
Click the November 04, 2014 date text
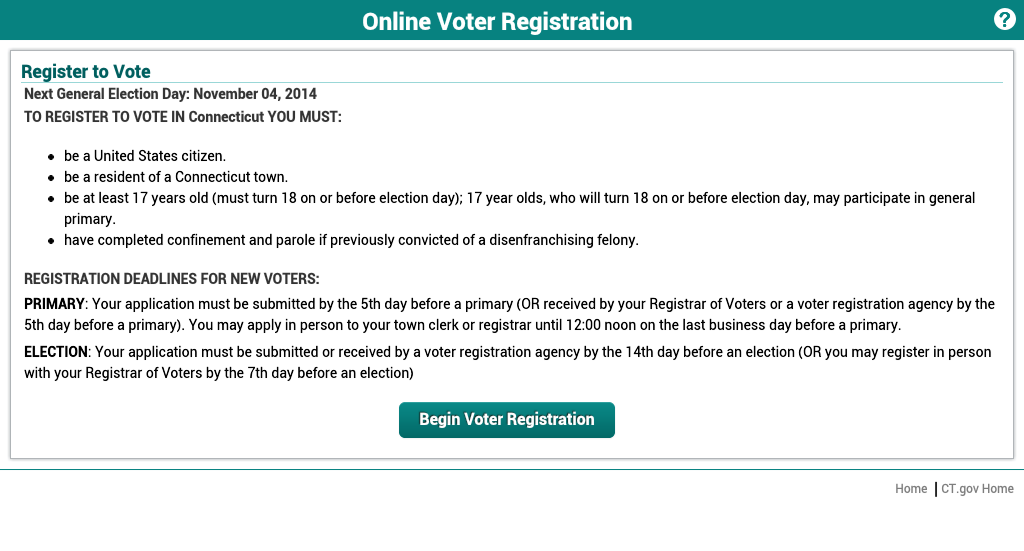point(255,94)
